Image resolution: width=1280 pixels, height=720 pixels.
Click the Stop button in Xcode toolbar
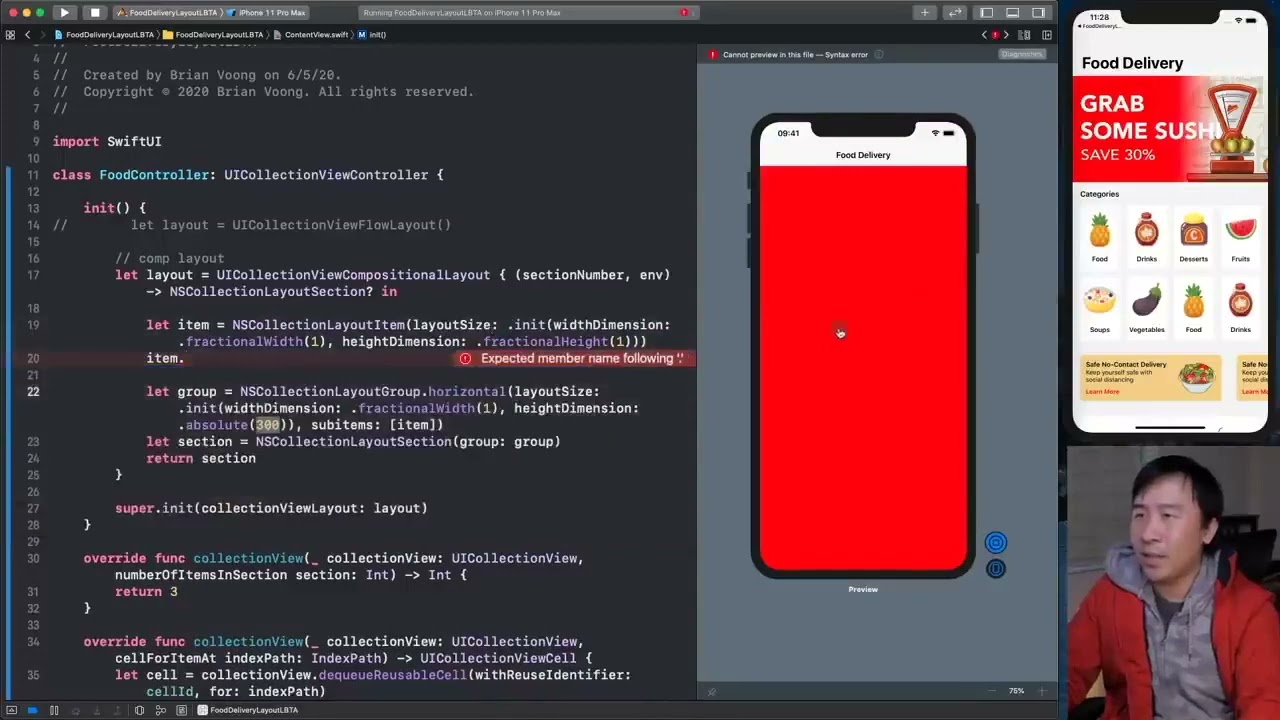95,13
